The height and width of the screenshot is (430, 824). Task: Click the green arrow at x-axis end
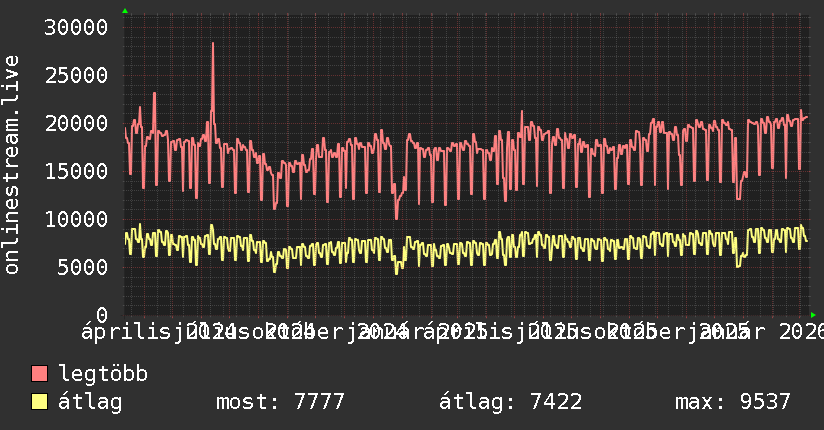813,315
